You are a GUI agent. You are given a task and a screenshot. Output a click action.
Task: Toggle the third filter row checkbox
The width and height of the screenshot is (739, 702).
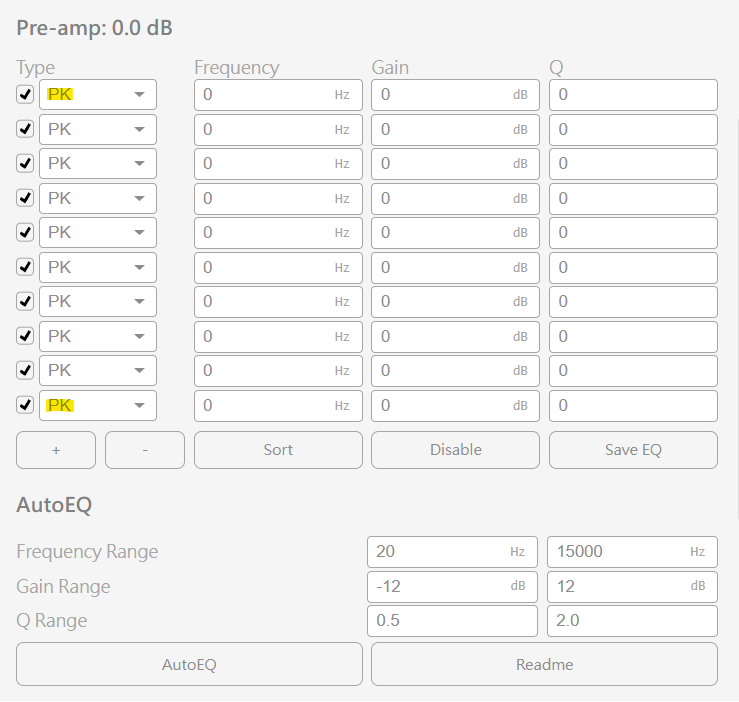click(25, 164)
